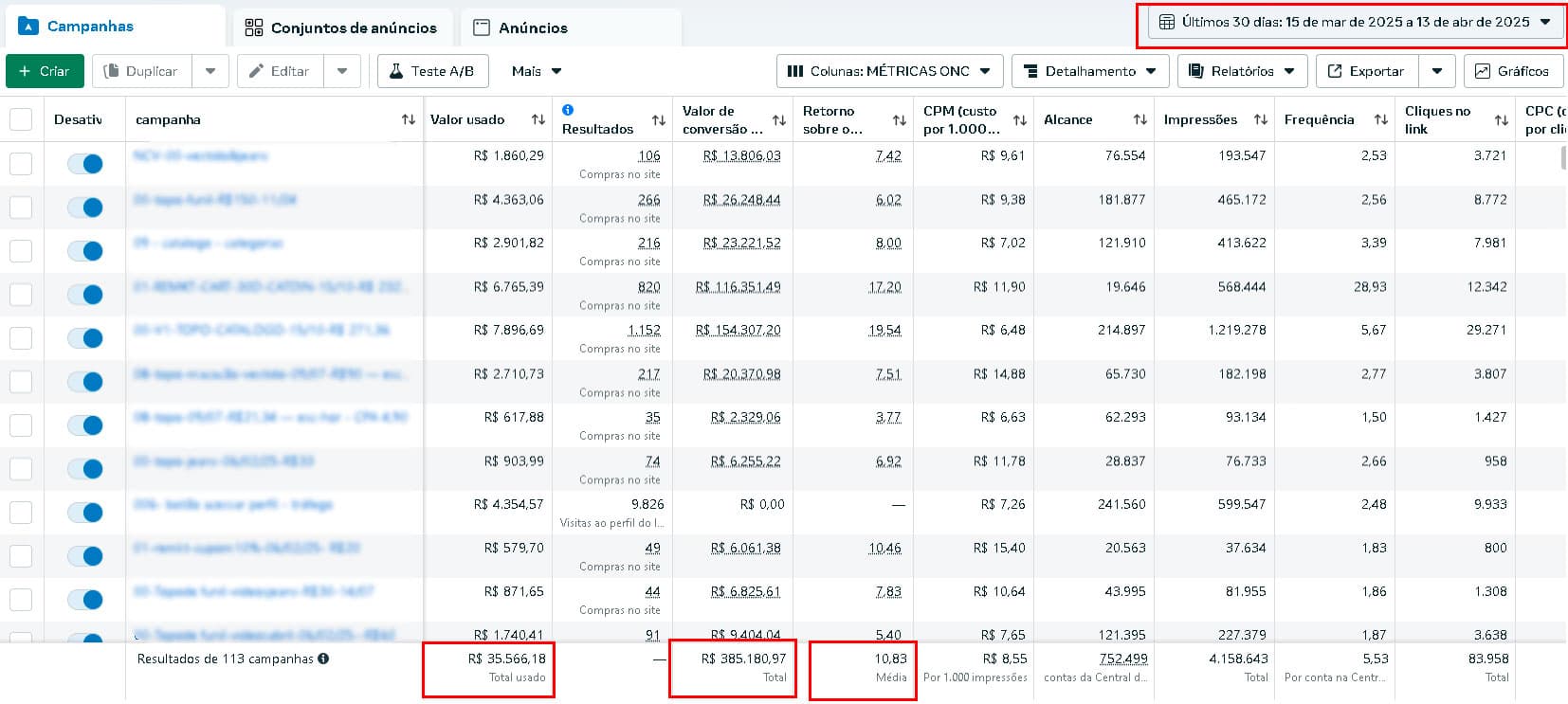Switch to the Campanhas tab

[115, 27]
